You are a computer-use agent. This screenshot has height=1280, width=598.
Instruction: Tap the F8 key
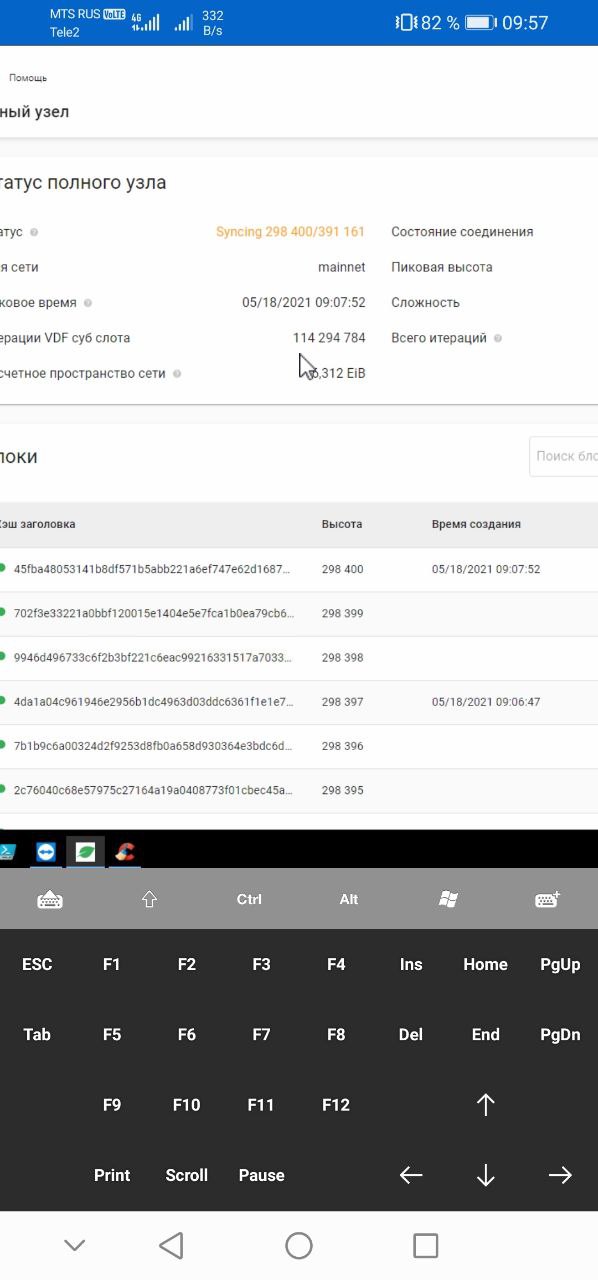[336, 1034]
